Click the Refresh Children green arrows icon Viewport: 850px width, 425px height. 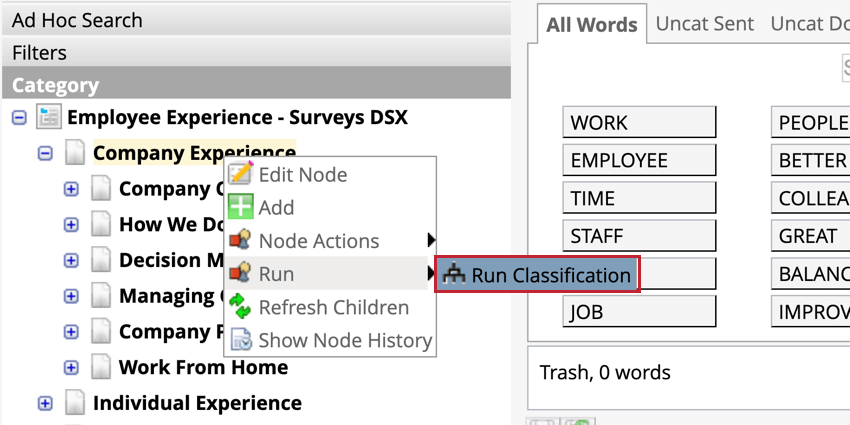(x=240, y=307)
